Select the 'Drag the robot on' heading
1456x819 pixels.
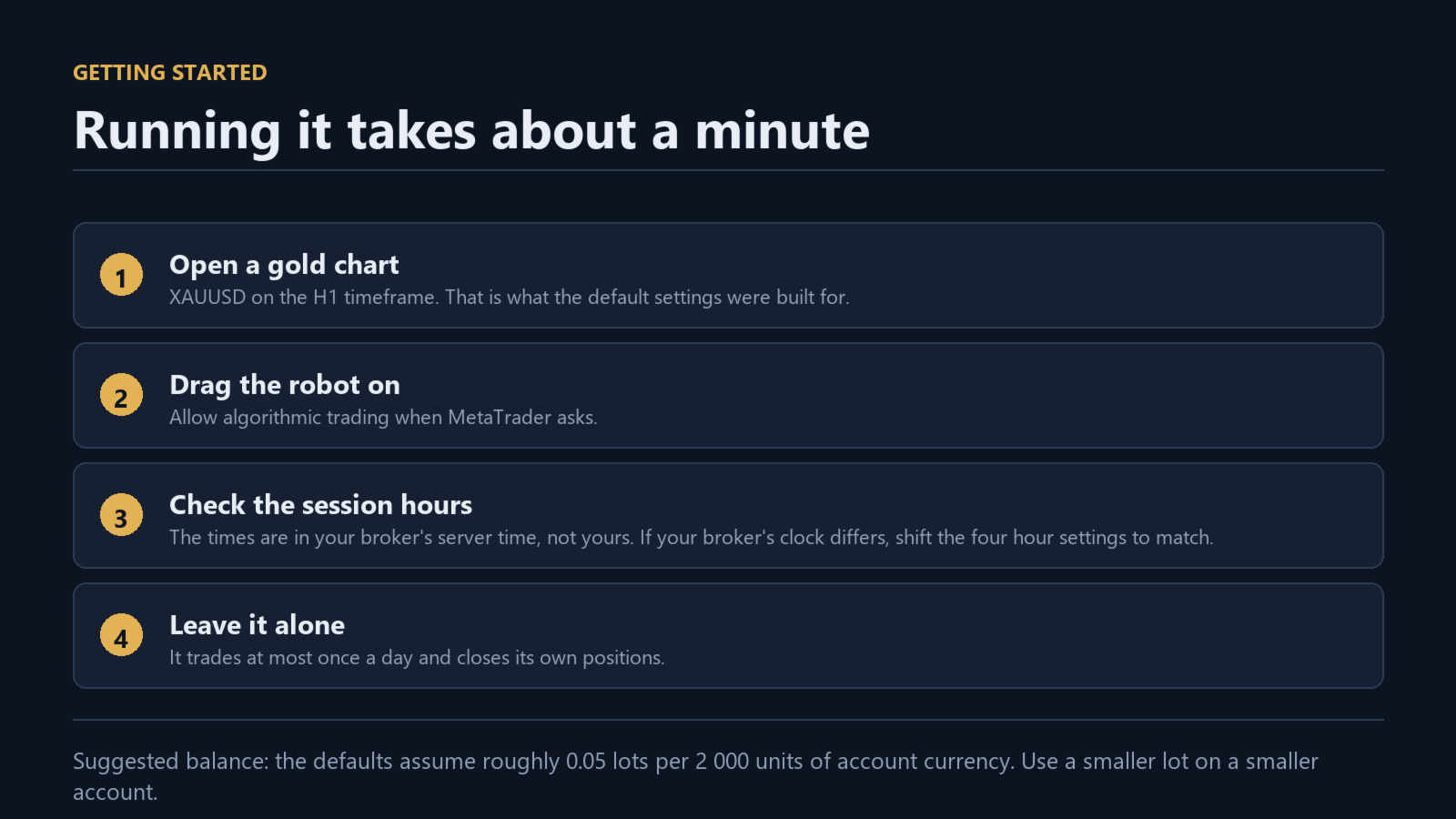coord(285,385)
